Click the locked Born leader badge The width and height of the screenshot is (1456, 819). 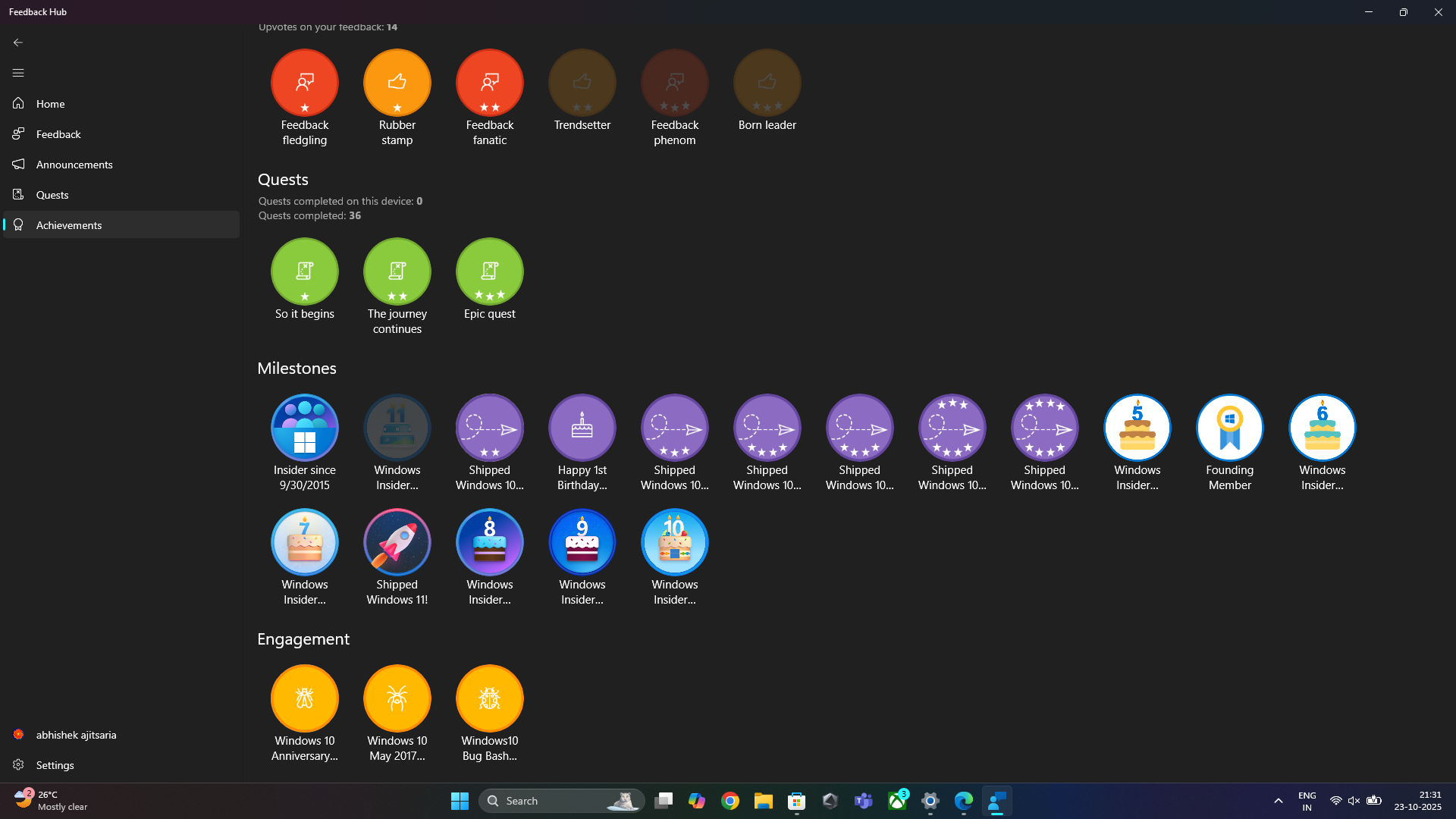tap(767, 83)
